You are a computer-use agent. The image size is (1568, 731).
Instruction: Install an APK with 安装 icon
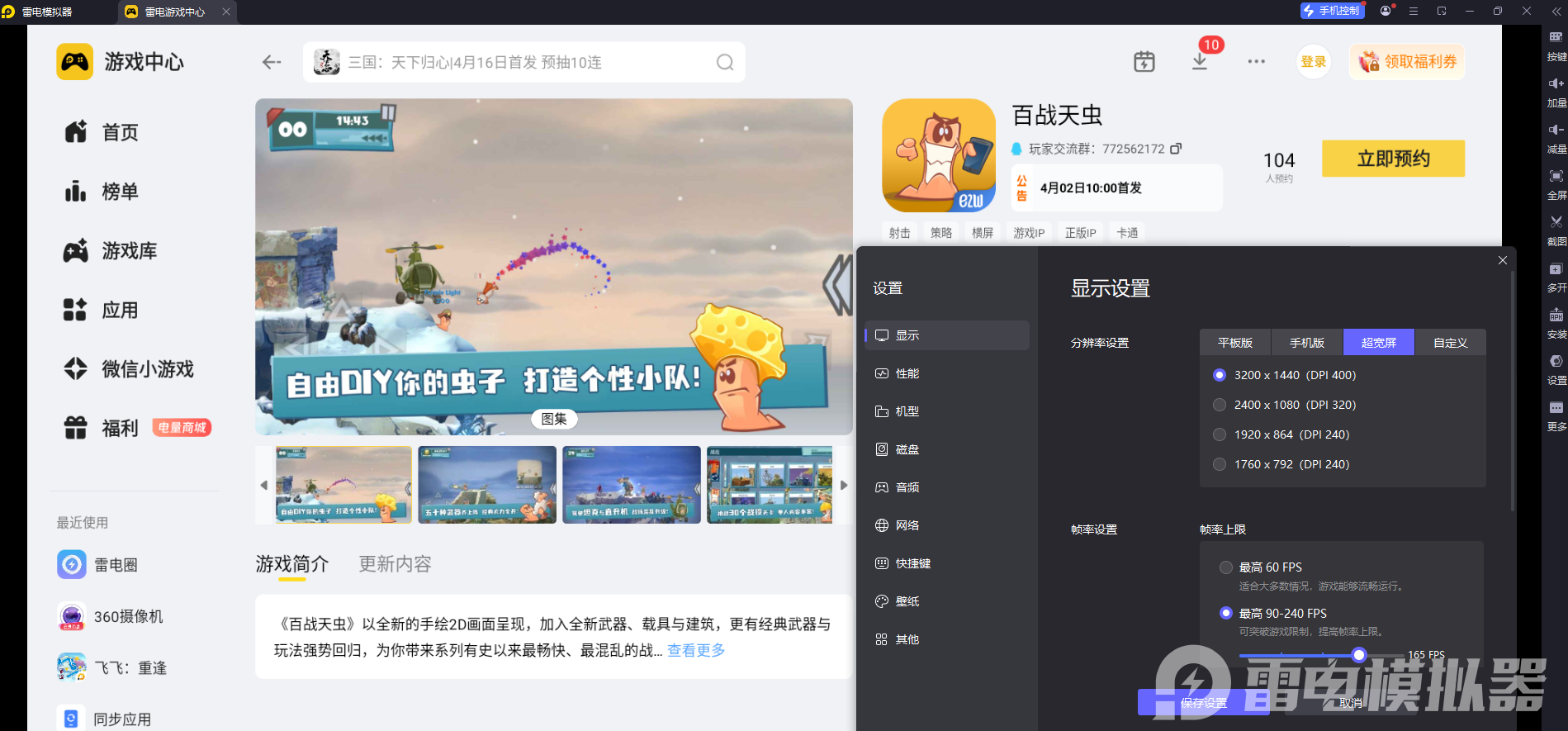pyautogui.click(x=1556, y=325)
